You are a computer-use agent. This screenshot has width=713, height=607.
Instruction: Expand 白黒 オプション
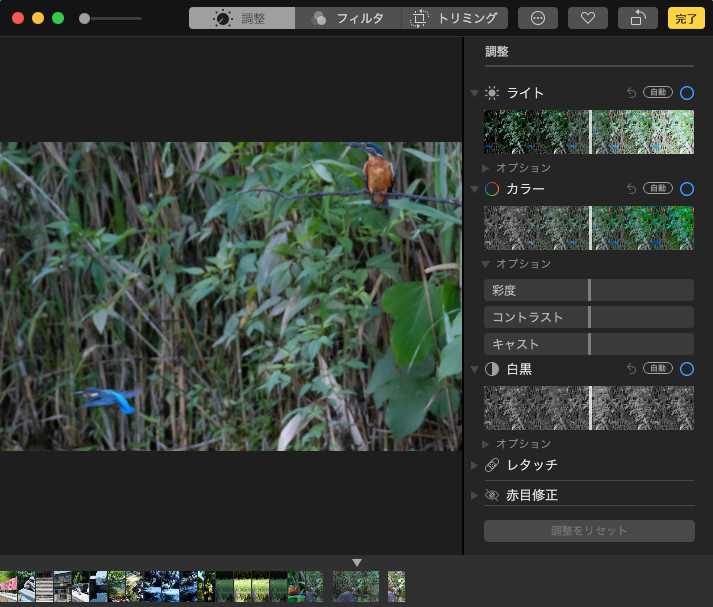coord(485,444)
